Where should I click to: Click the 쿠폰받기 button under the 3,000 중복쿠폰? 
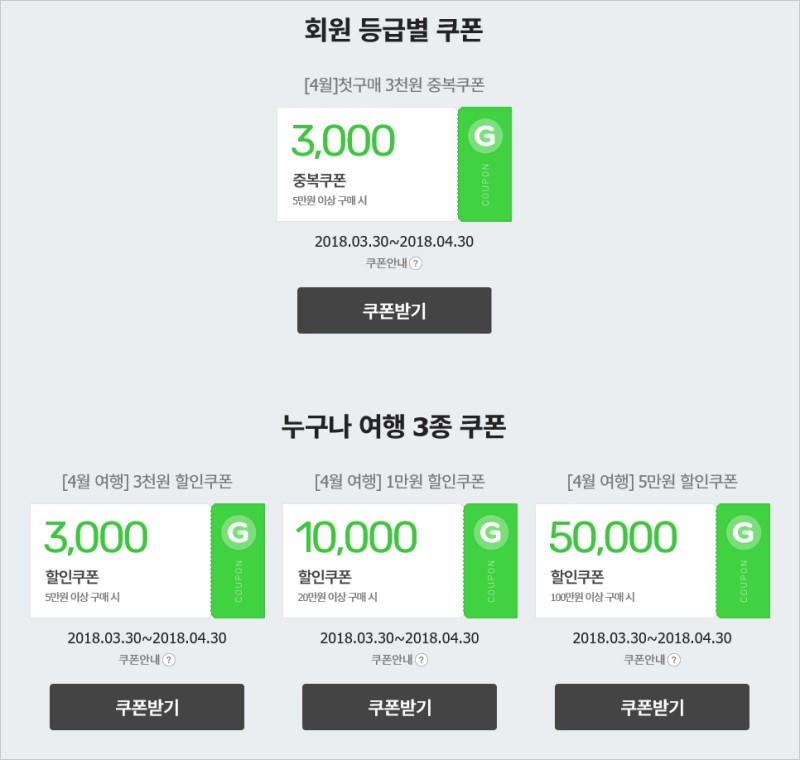click(394, 310)
